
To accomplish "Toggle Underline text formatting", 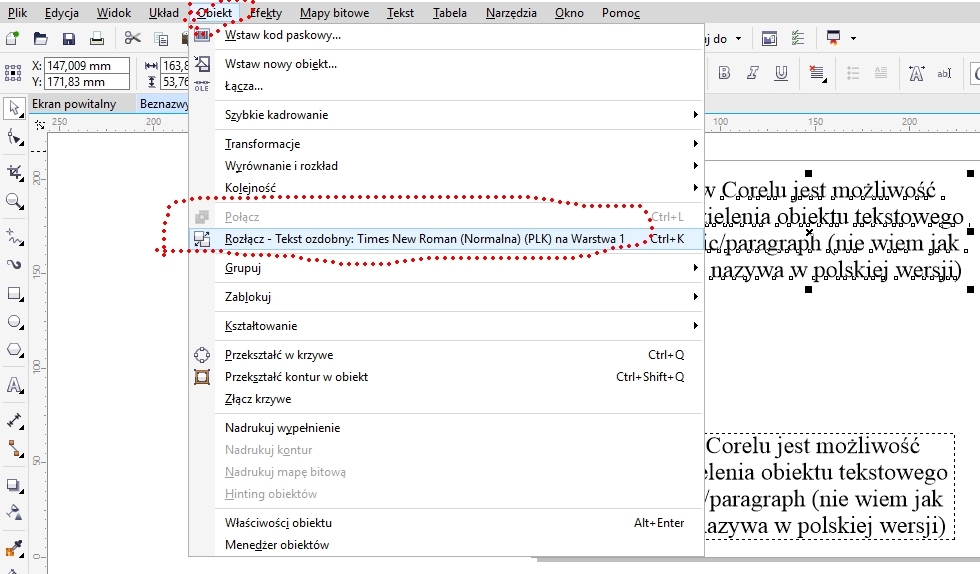I will point(781,73).
